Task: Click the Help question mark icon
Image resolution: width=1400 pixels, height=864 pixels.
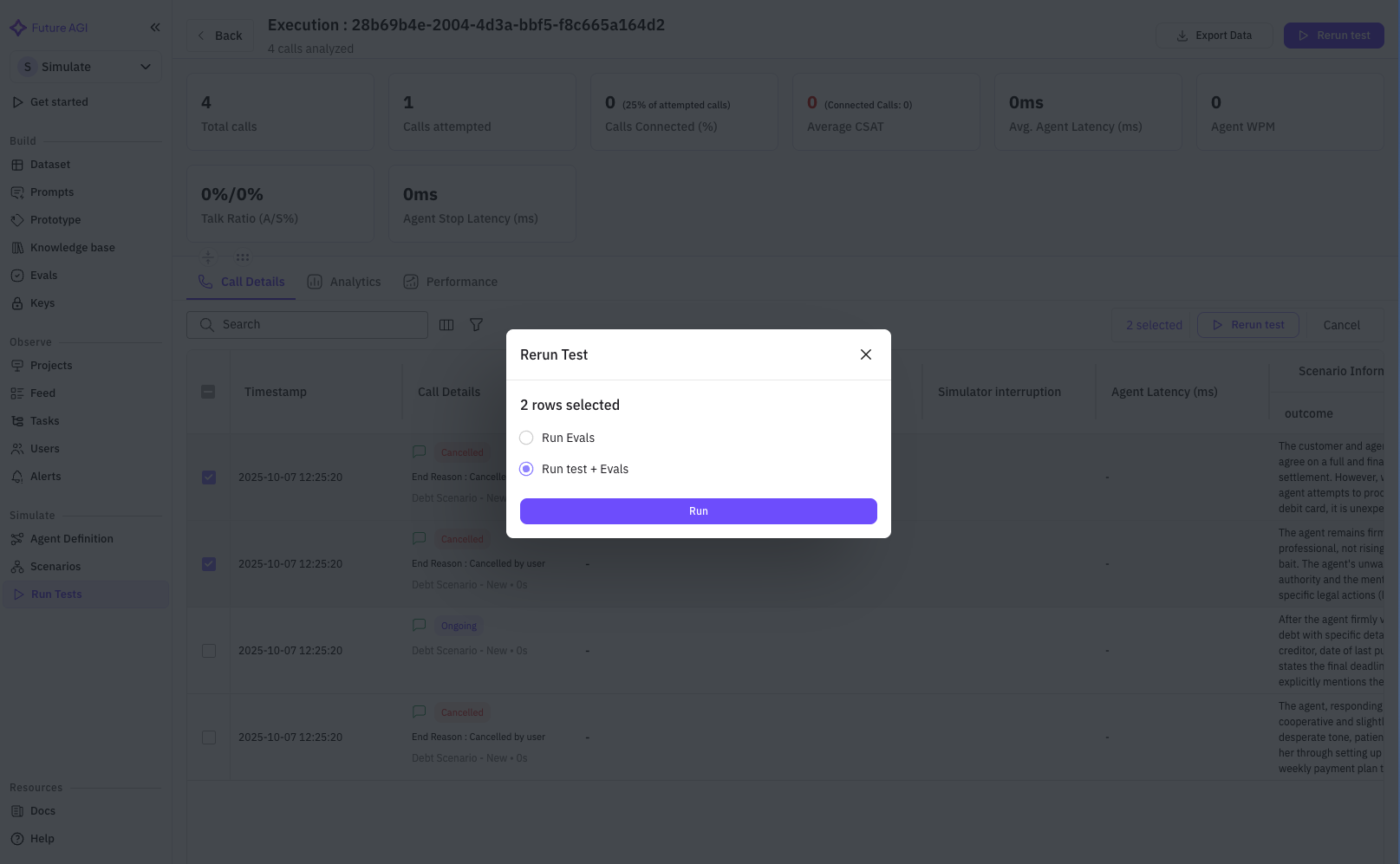Action: tap(17, 839)
